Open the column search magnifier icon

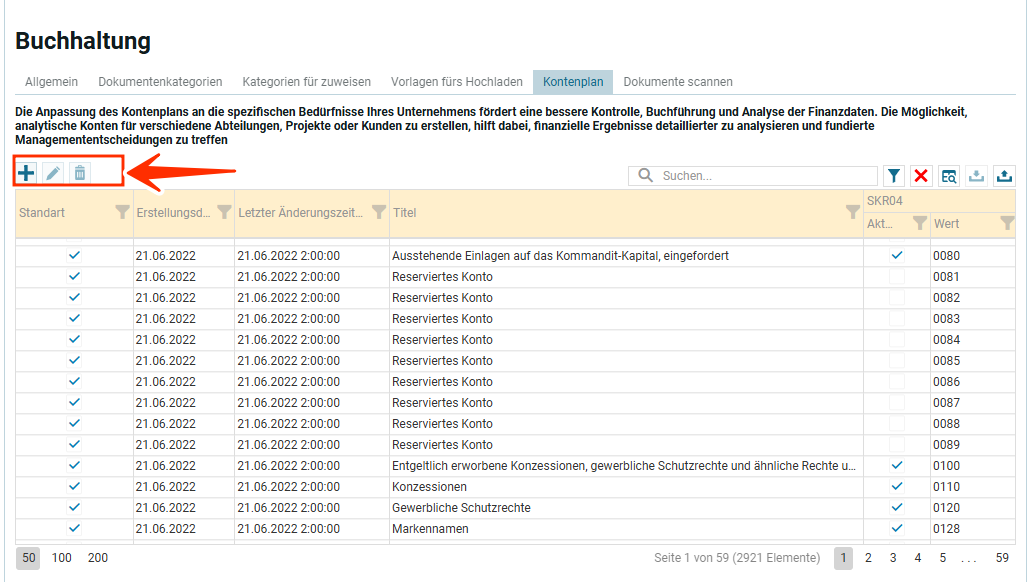pos(948,176)
